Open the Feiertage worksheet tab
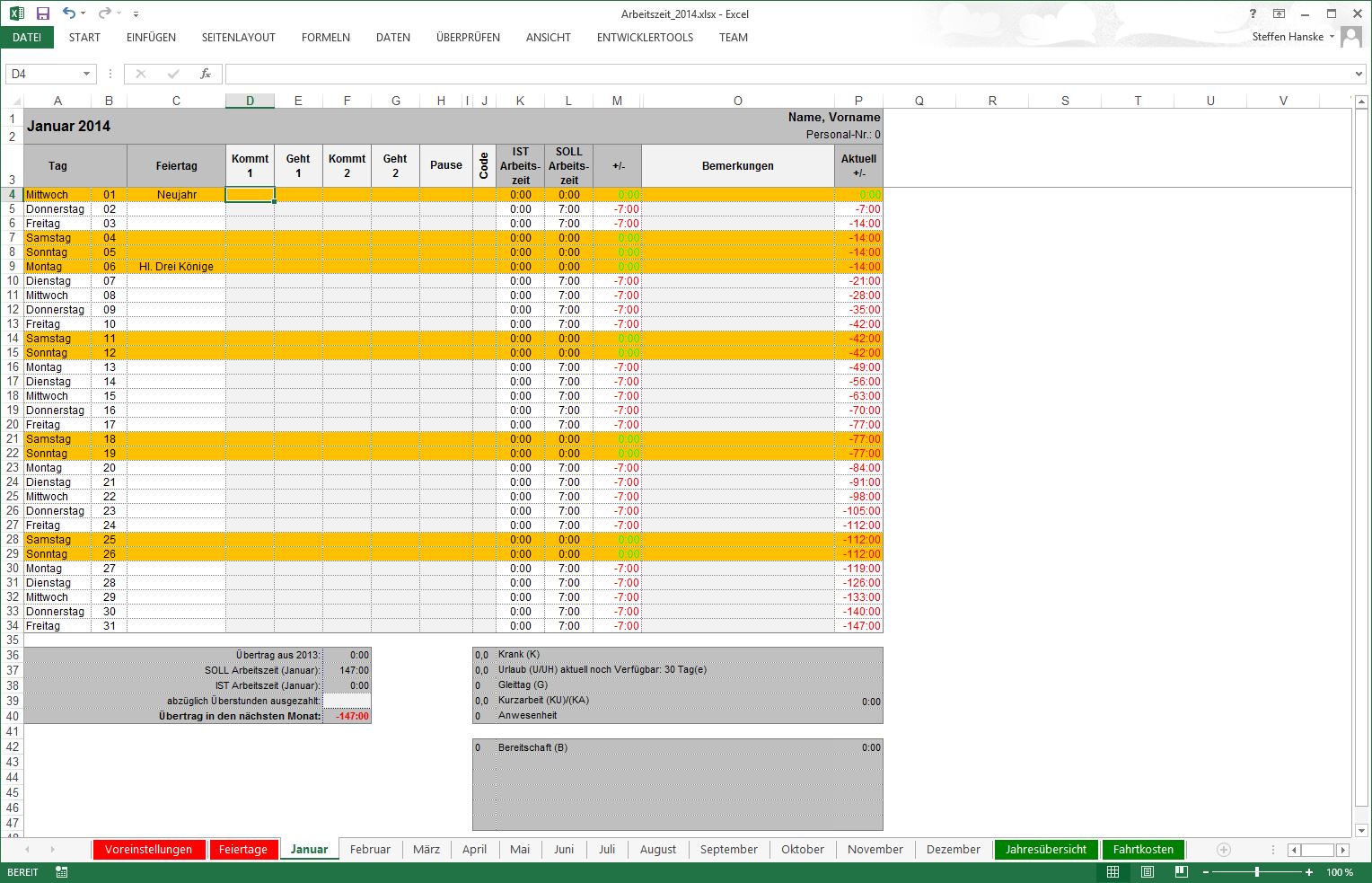The height and width of the screenshot is (883, 1372). [x=243, y=849]
